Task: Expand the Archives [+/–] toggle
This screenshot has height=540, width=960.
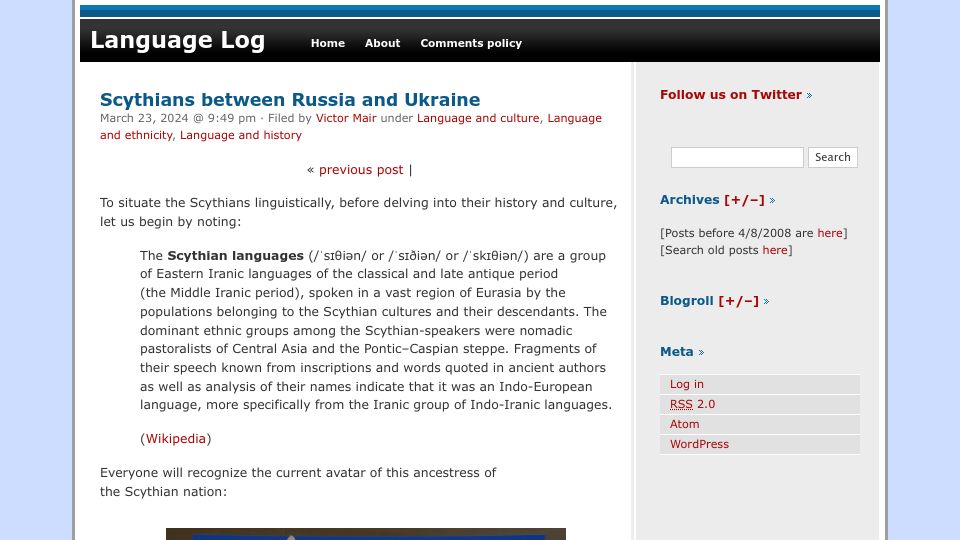Action: point(744,200)
